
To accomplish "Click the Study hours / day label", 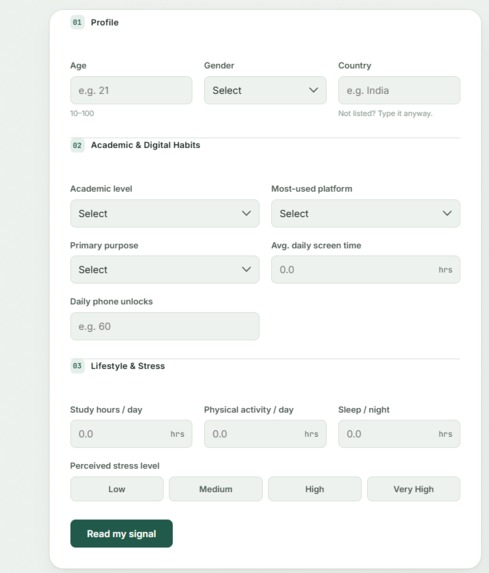I will point(106,410).
